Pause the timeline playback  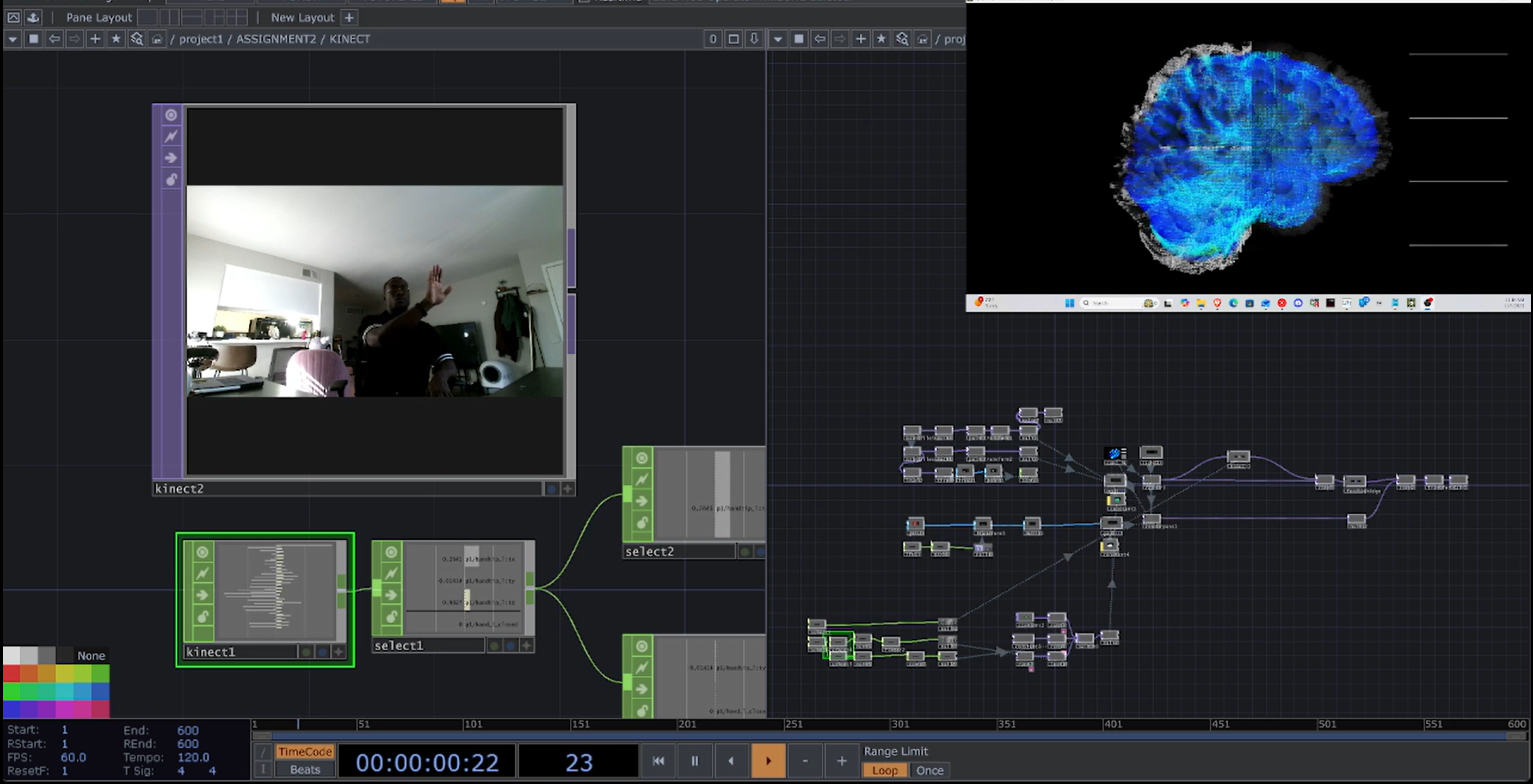694,761
